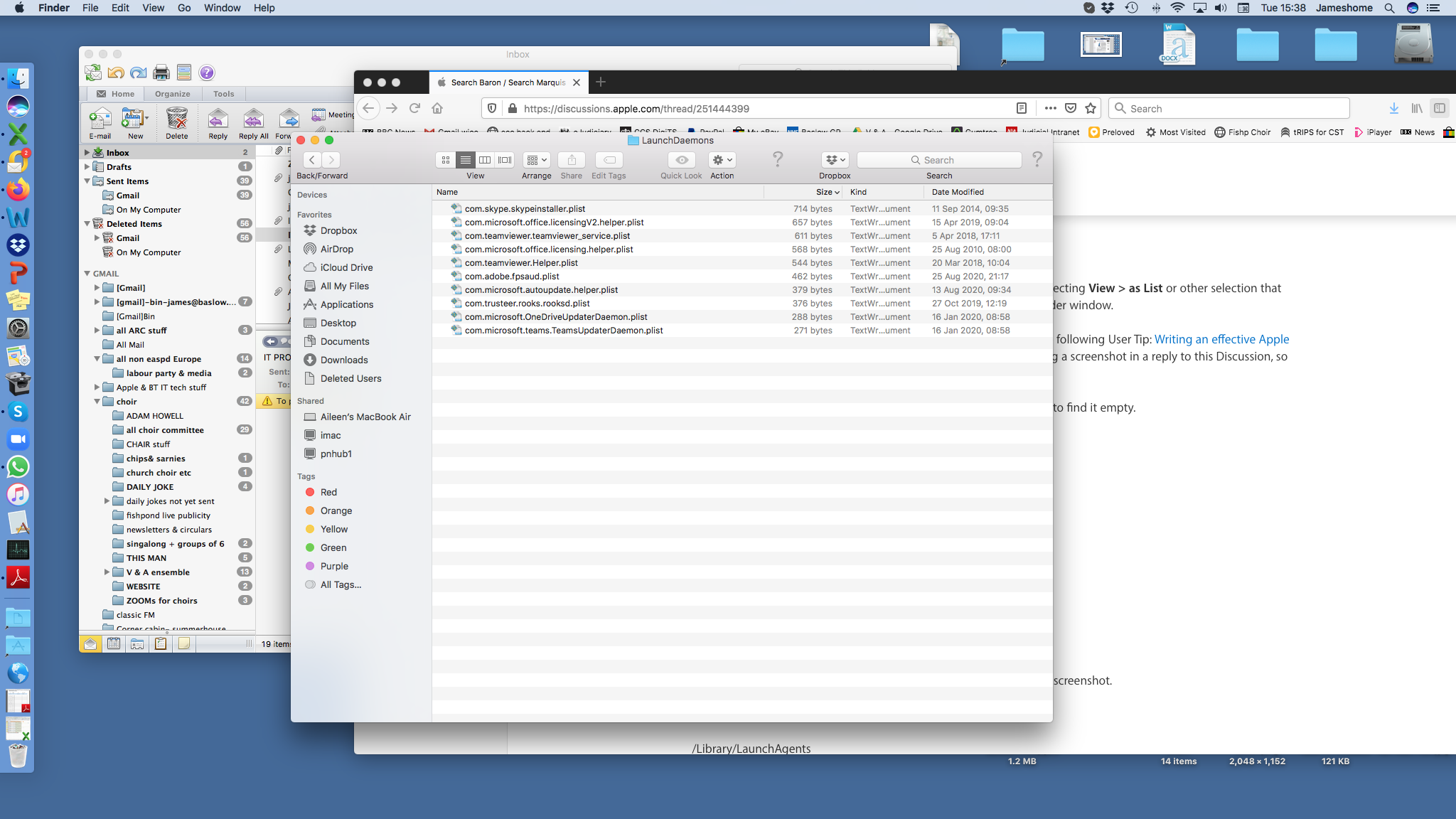Collapse the choir mail folder
1456x819 pixels.
[x=97, y=402]
